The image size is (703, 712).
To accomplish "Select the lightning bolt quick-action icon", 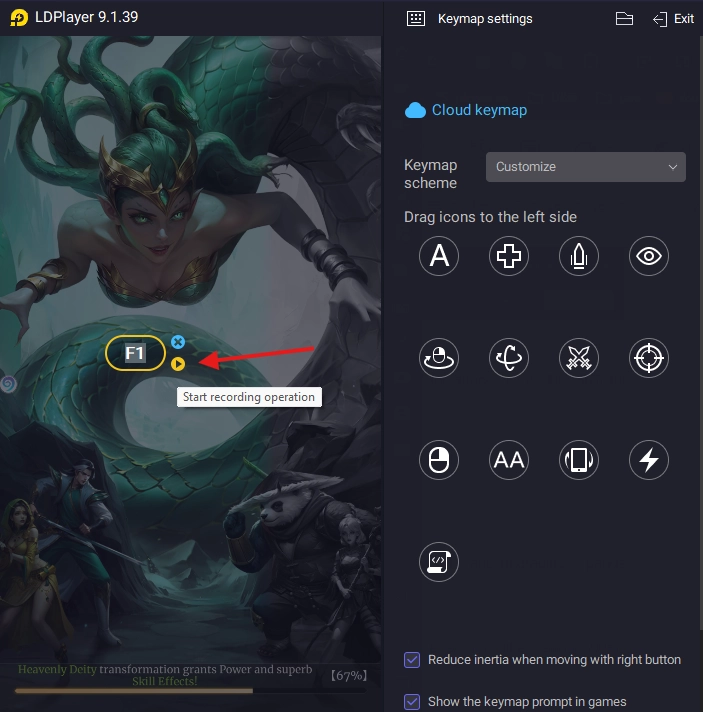I will tap(649, 460).
